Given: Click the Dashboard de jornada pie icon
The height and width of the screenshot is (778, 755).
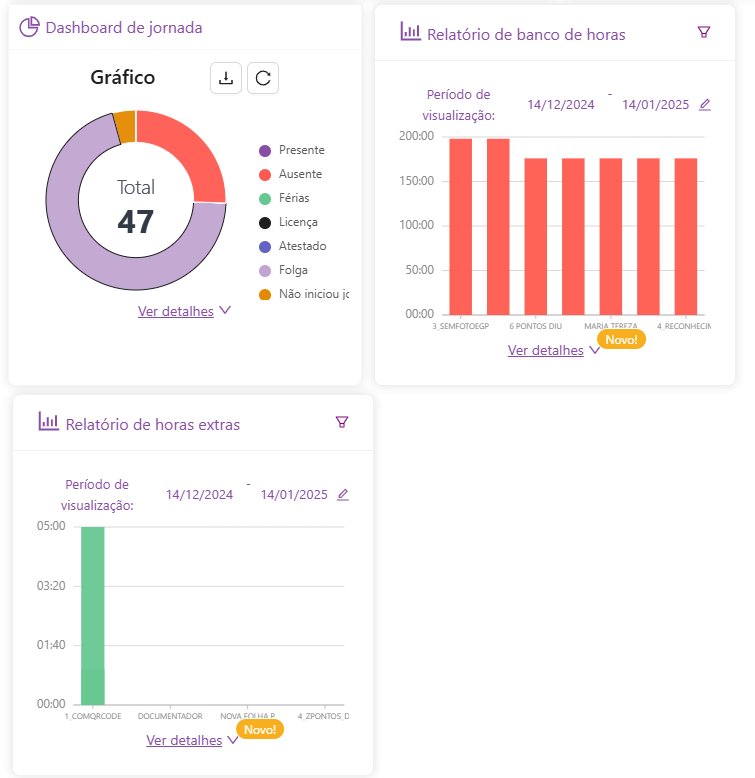Looking at the screenshot, I should 30,27.
